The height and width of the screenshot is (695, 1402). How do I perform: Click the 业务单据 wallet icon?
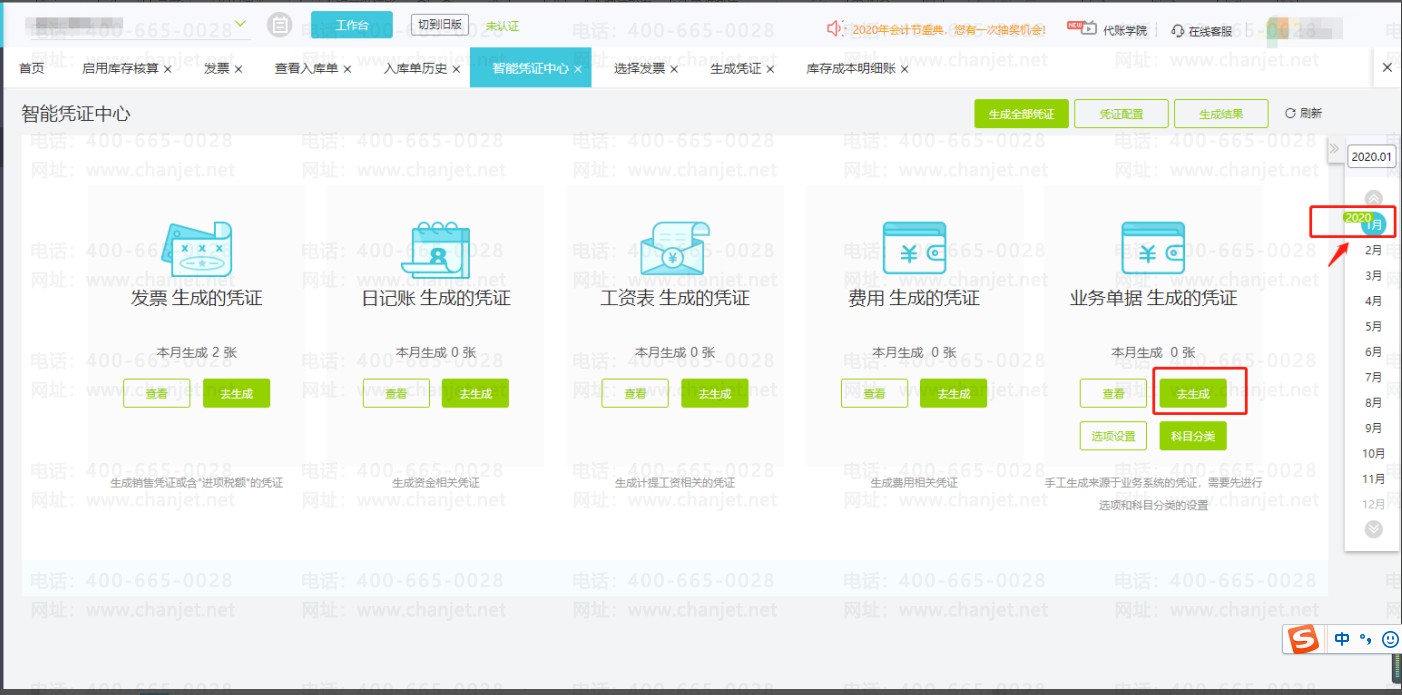1152,249
